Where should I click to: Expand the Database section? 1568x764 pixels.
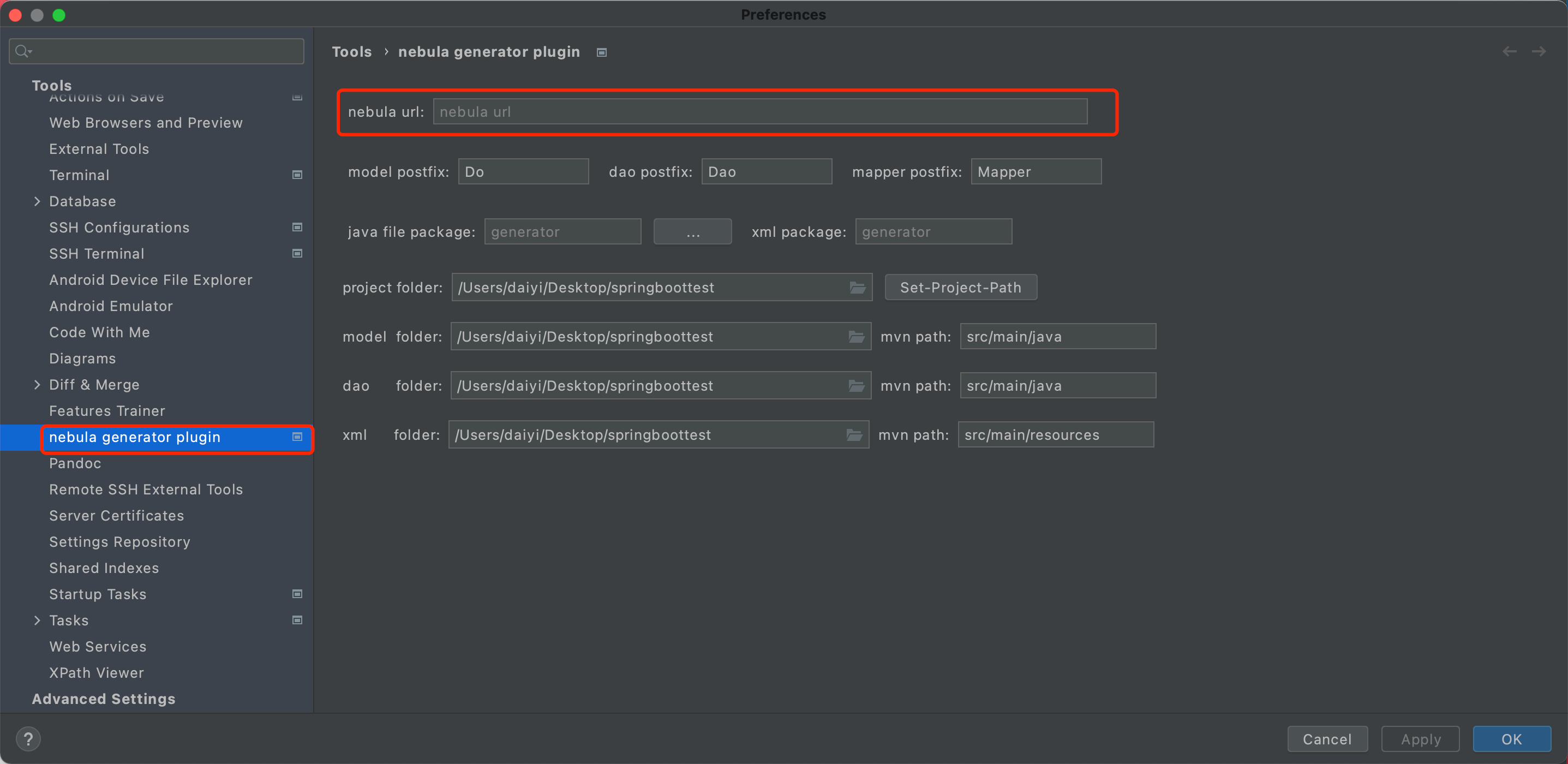coord(37,201)
